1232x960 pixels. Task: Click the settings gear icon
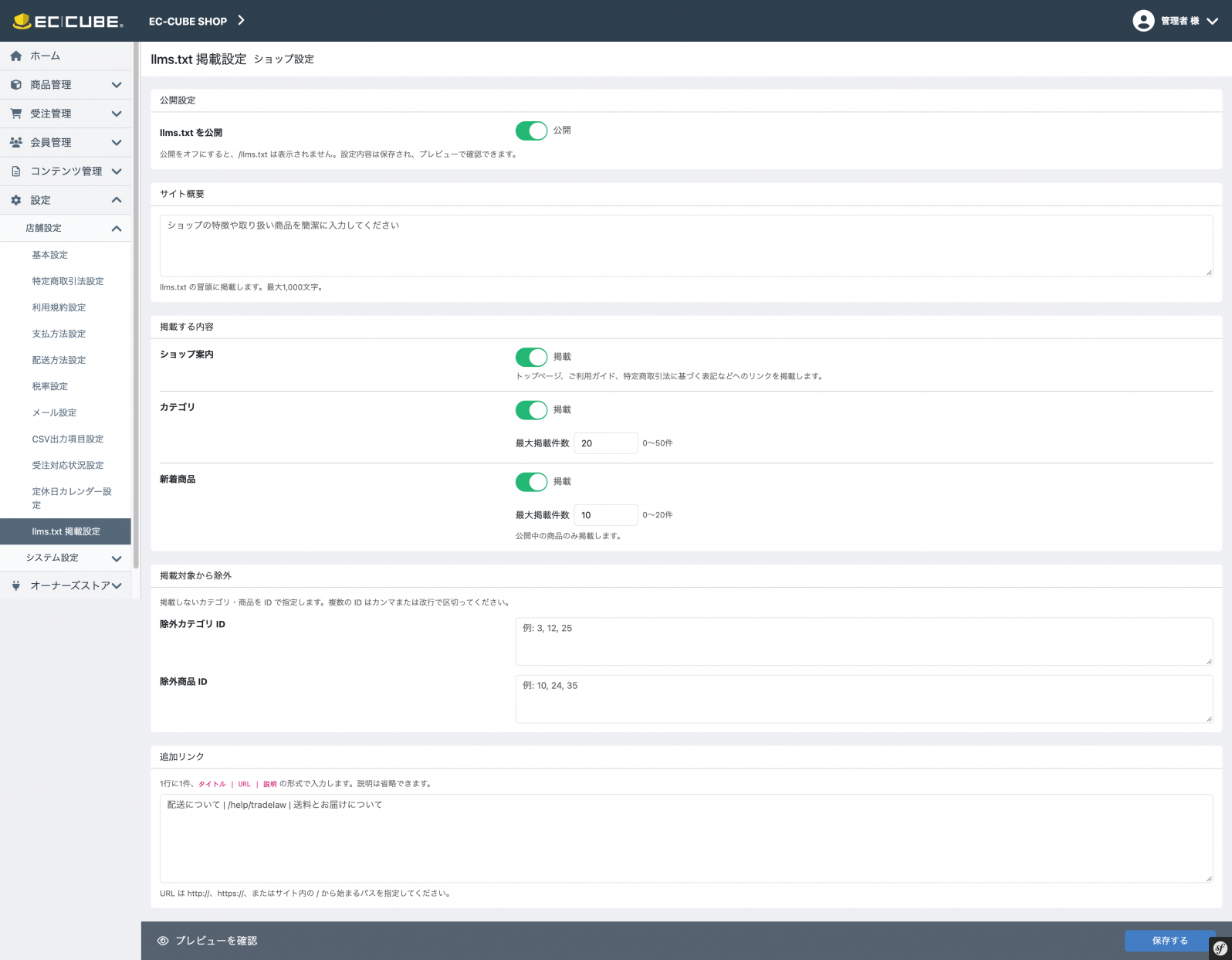tap(15, 200)
